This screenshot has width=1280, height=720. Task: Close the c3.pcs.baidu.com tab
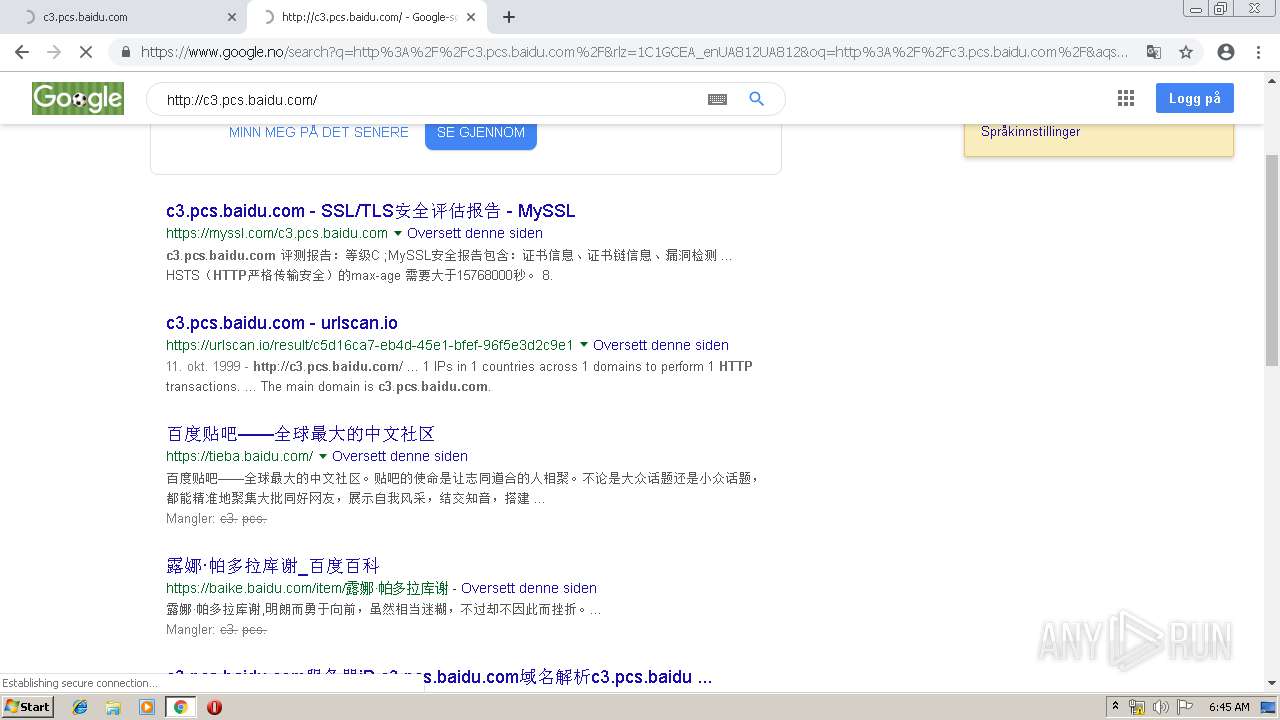click(x=232, y=17)
